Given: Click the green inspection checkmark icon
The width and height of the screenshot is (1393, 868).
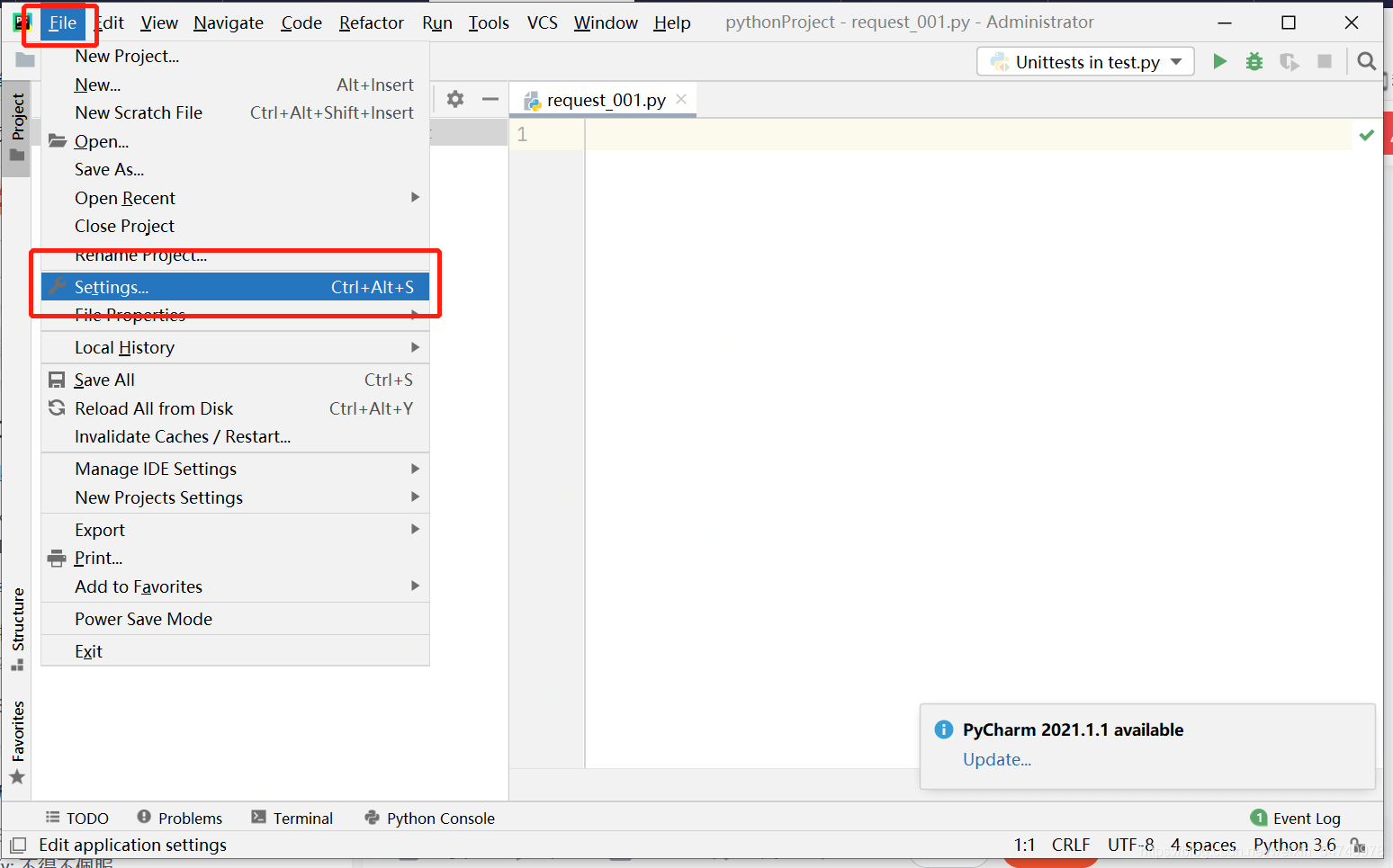Looking at the screenshot, I should 1367,135.
